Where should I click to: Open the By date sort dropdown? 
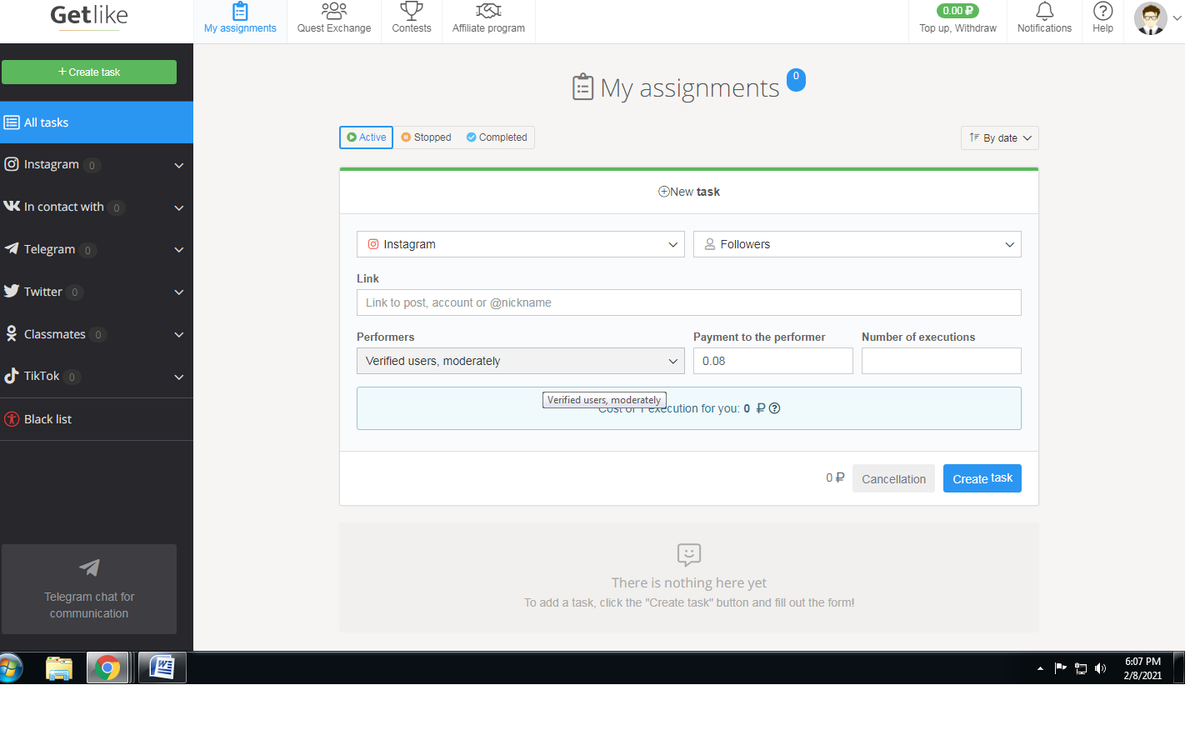(999, 138)
